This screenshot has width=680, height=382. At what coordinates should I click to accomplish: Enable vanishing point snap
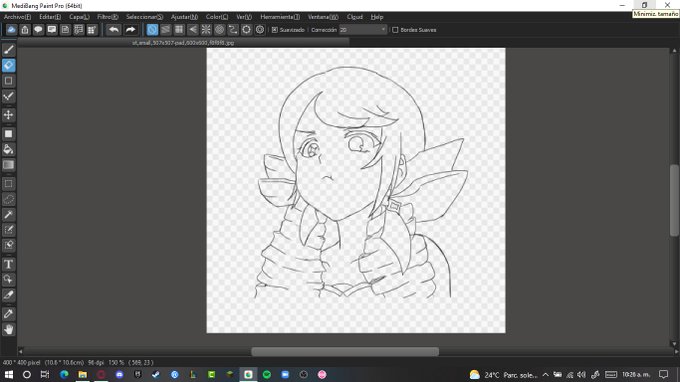pos(193,29)
